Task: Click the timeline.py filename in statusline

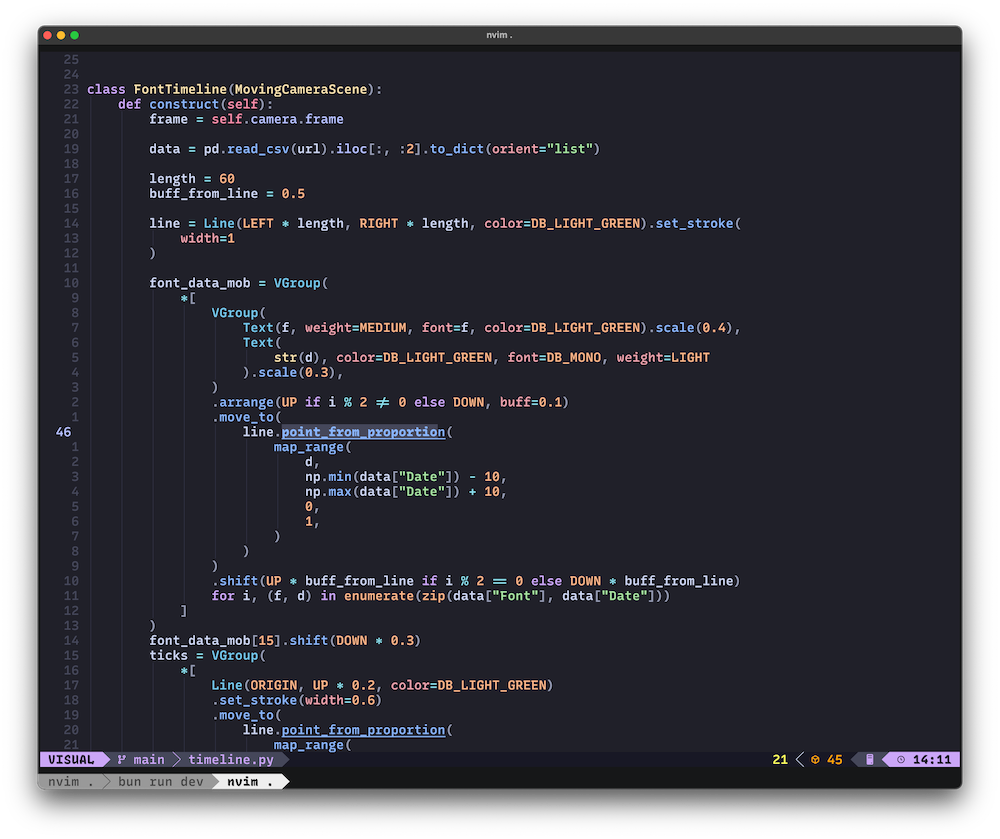Action: tap(231, 759)
